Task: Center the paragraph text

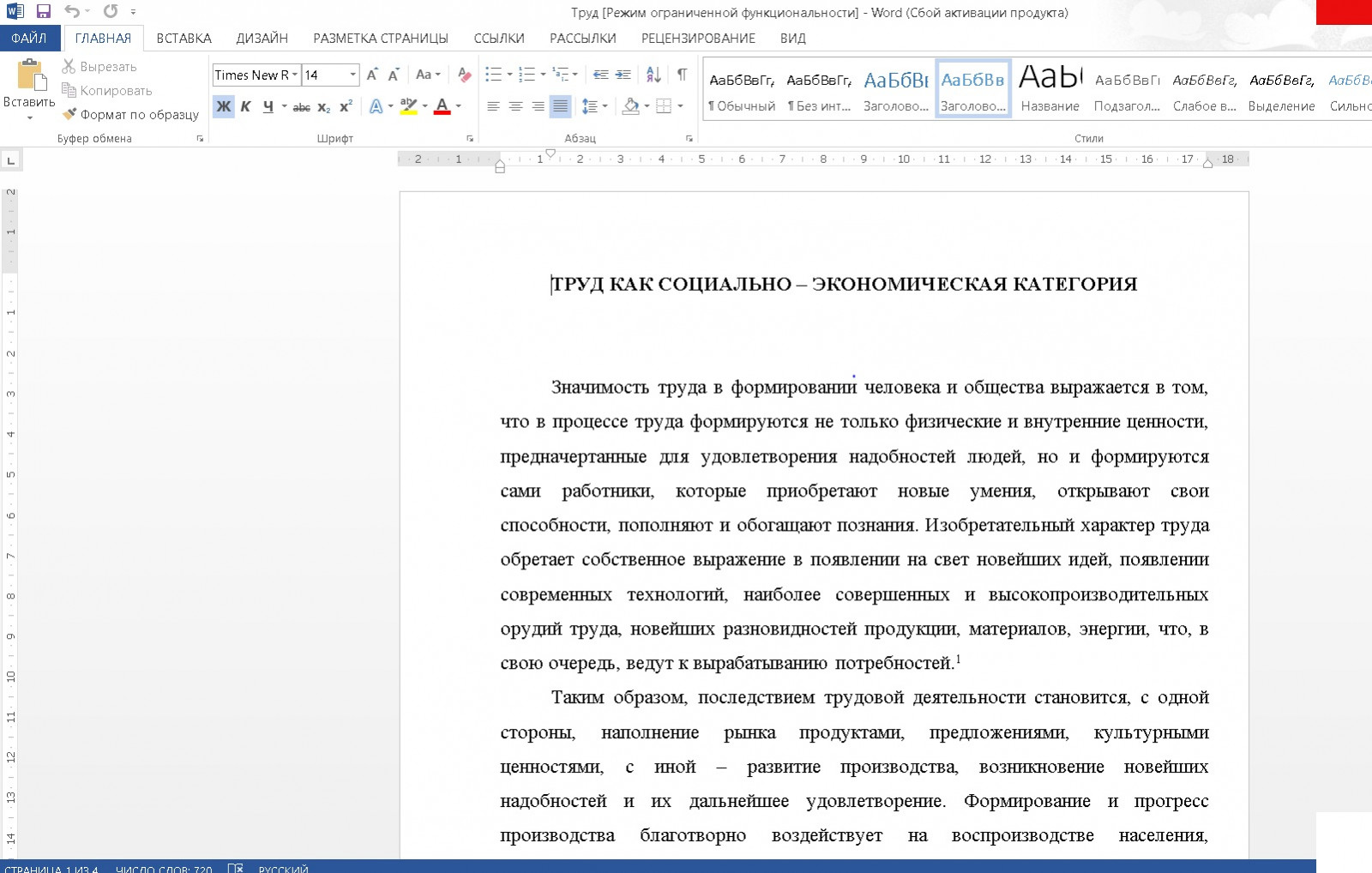Action: tap(515, 107)
